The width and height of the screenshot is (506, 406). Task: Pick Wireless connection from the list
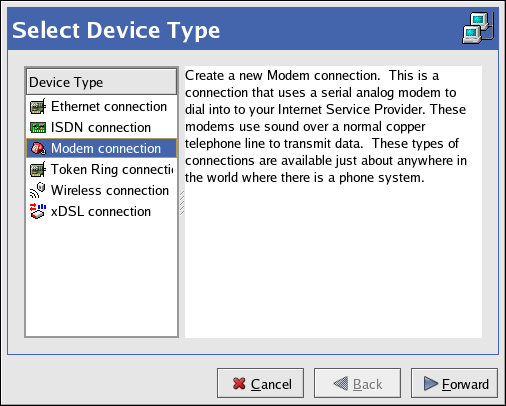101,190
